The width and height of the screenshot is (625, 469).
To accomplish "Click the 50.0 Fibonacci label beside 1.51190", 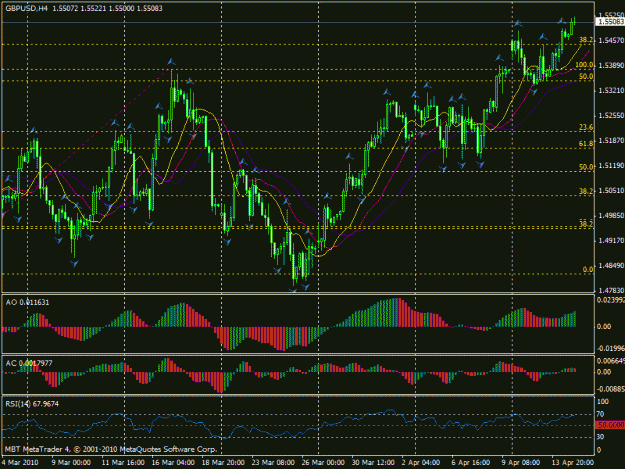I will (x=586, y=167).
